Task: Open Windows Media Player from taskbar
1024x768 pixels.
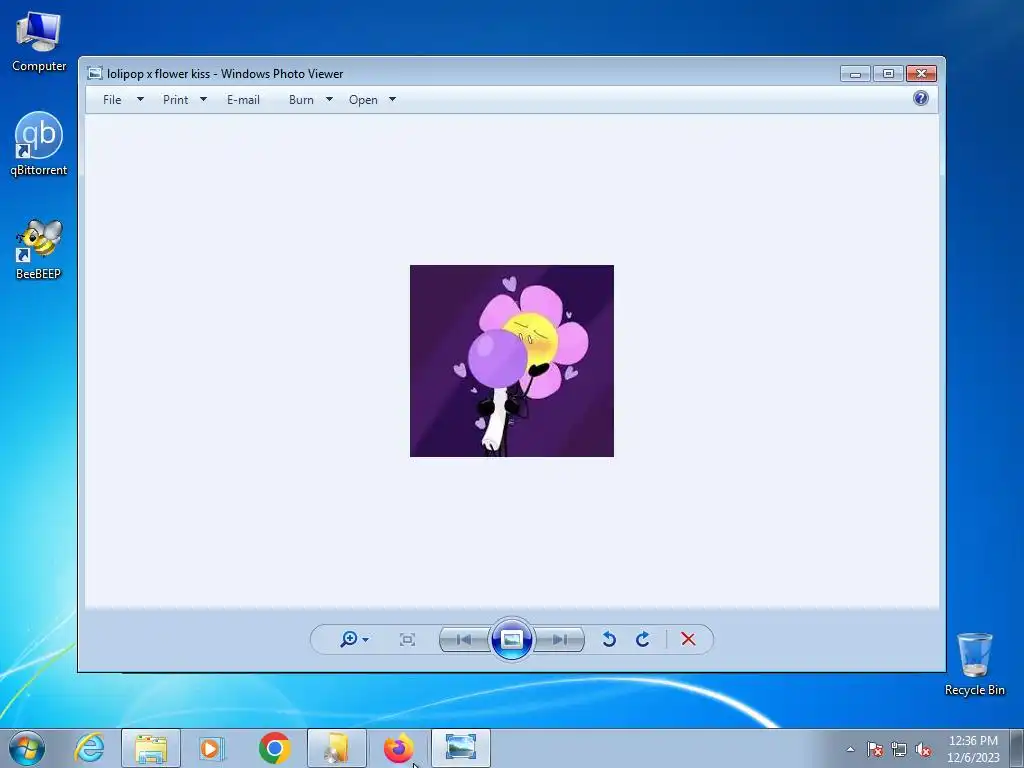Action: point(212,748)
